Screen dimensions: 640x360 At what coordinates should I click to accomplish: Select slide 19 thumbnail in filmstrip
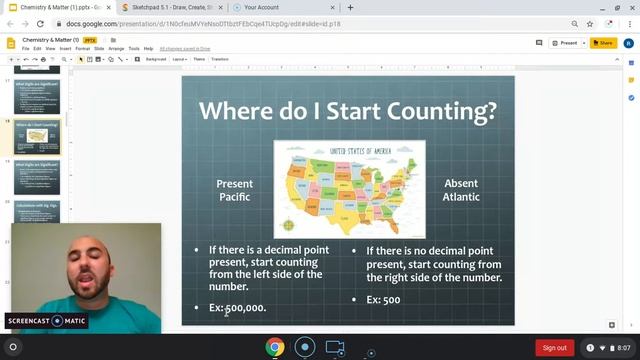pos(37,177)
